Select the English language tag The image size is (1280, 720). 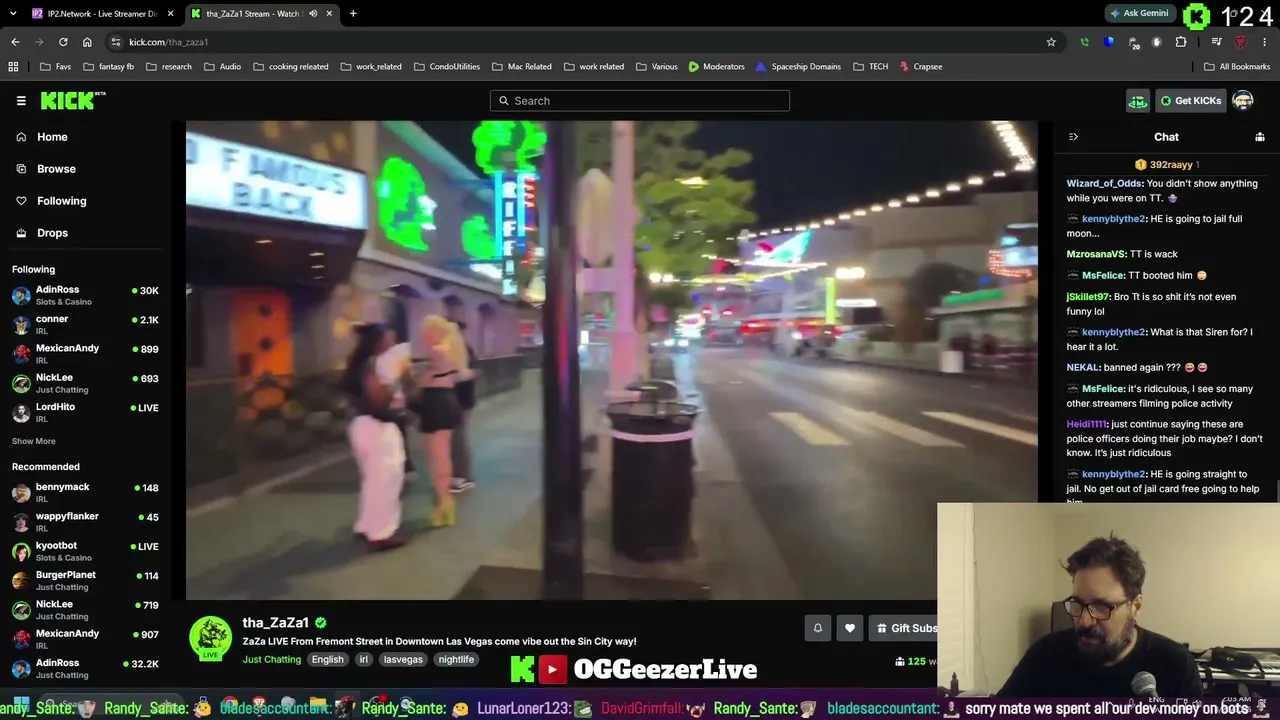[x=327, y=660]
